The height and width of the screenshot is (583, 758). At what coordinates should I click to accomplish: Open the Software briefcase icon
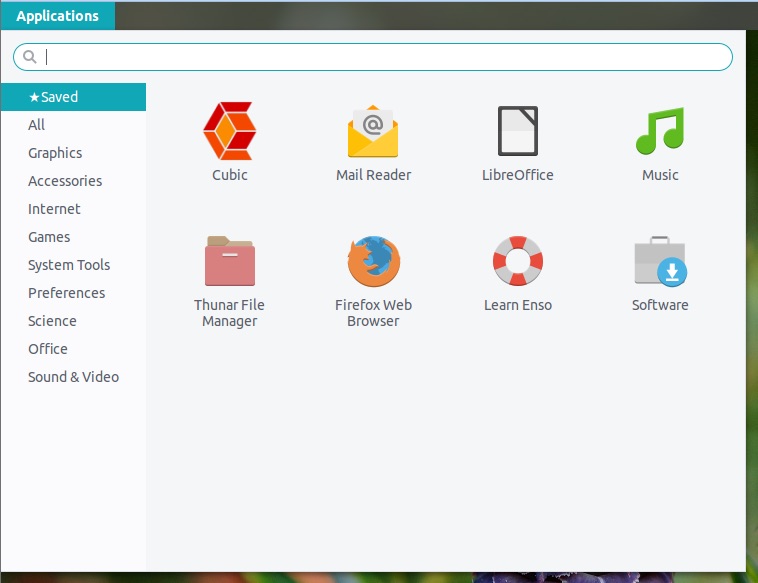pos(660,261)
